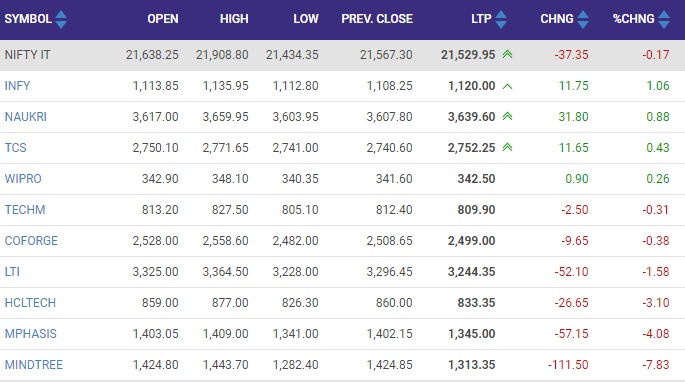Sort table by LTP column arrows
Viewport: 685px width, 382px height.
[501, 19]
